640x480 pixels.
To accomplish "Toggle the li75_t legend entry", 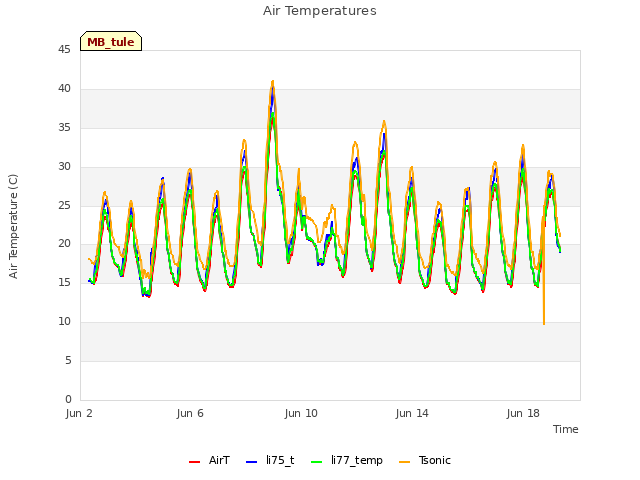I will 270,460.
